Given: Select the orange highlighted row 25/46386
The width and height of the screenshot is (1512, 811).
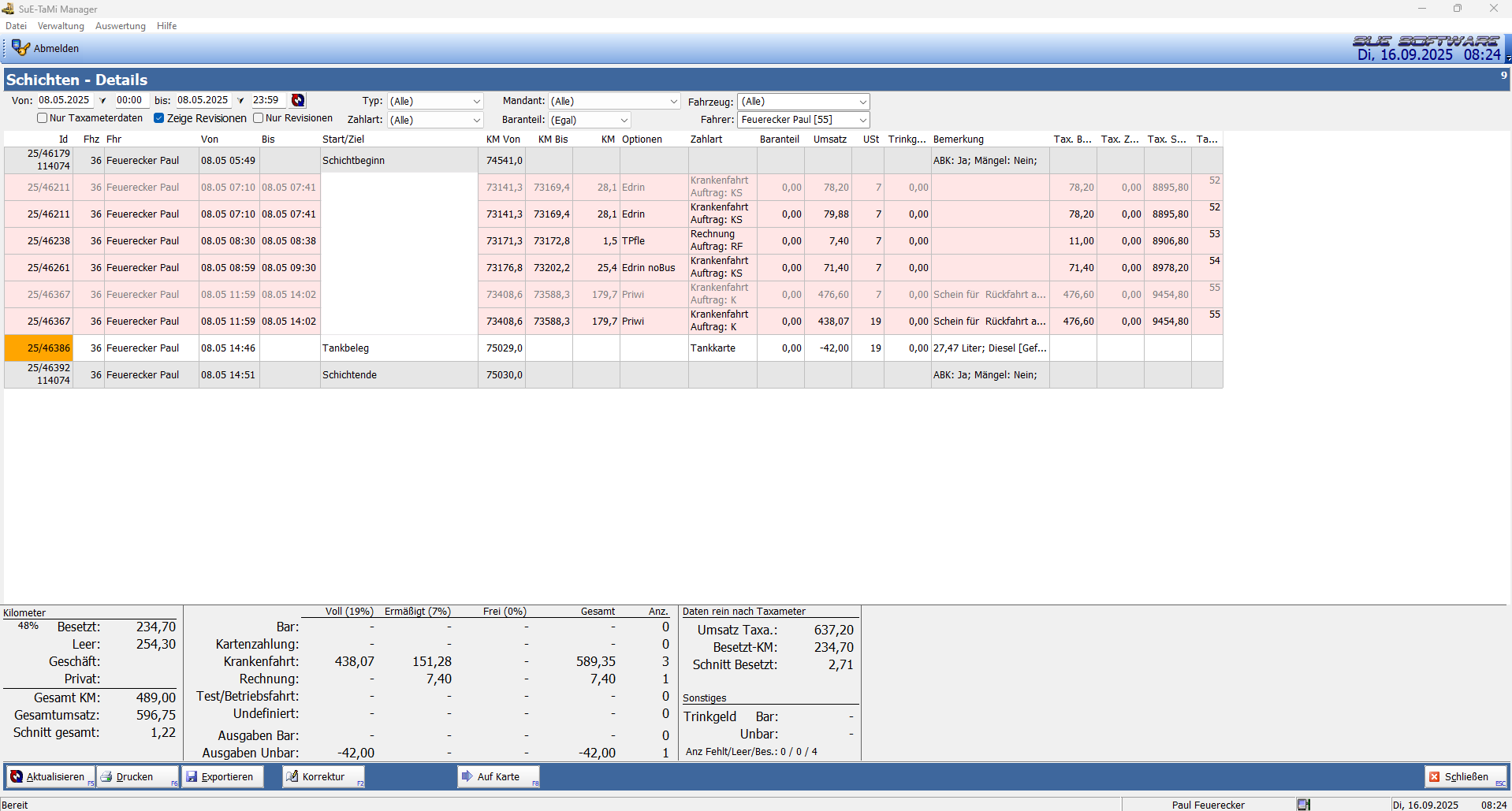Looking at the screenshot, I should [x=49, y=348].
